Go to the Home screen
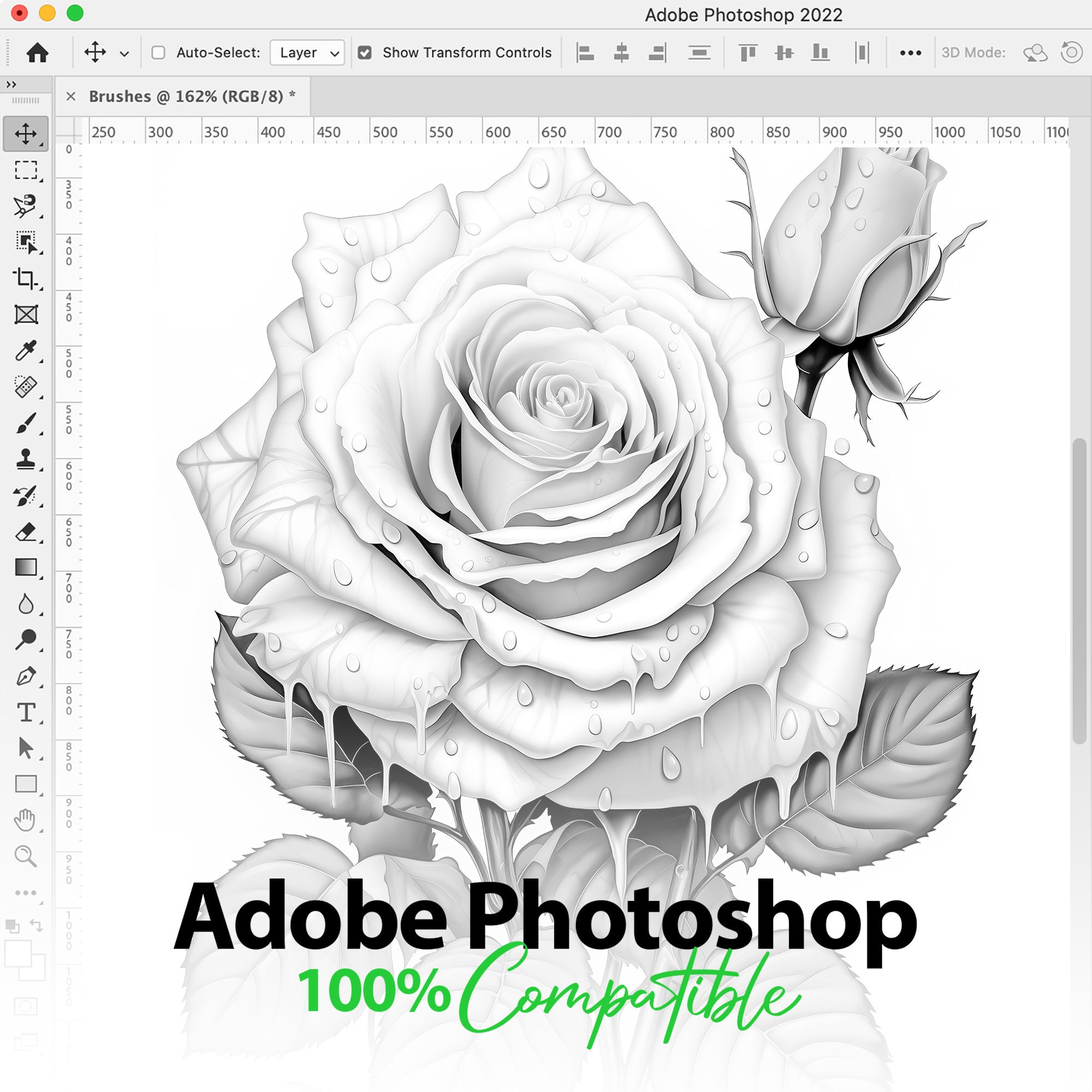The height and width of the screenshot is (1092, 1092). tap(37, 53)
